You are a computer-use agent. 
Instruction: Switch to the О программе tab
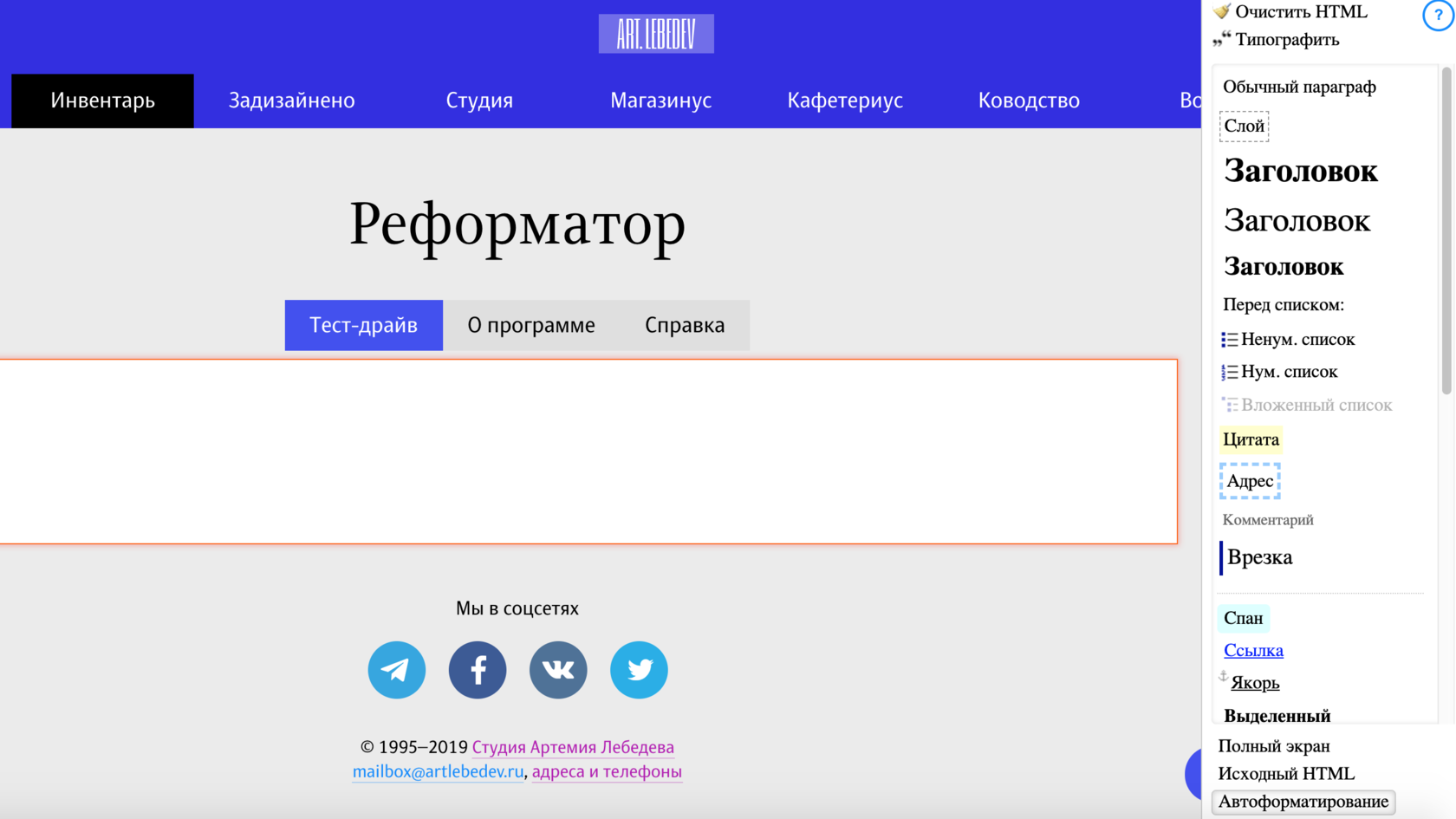tap(531, 325)
